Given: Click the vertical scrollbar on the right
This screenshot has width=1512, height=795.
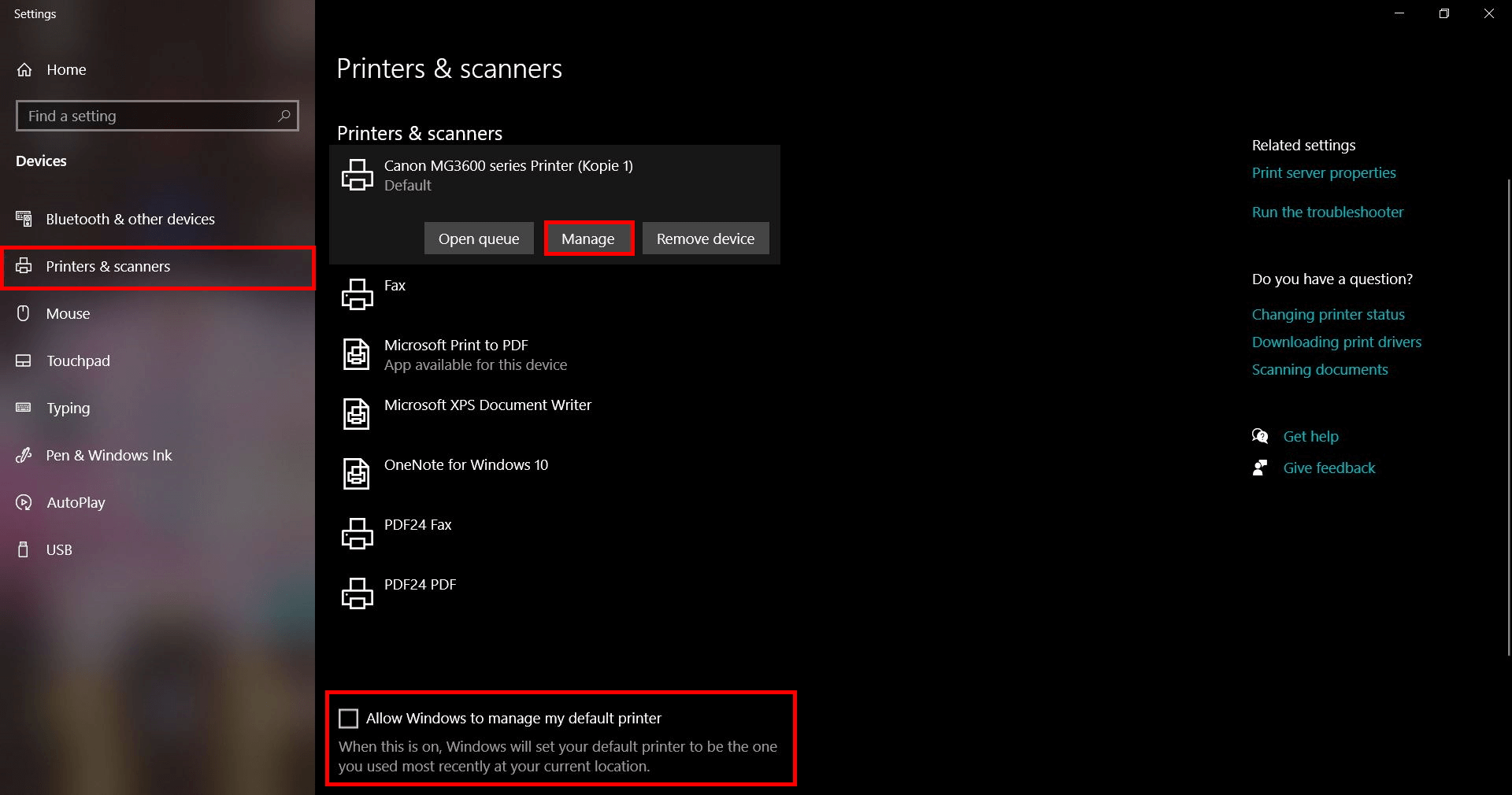Looking at the screenshot, I should [1508, 417].
